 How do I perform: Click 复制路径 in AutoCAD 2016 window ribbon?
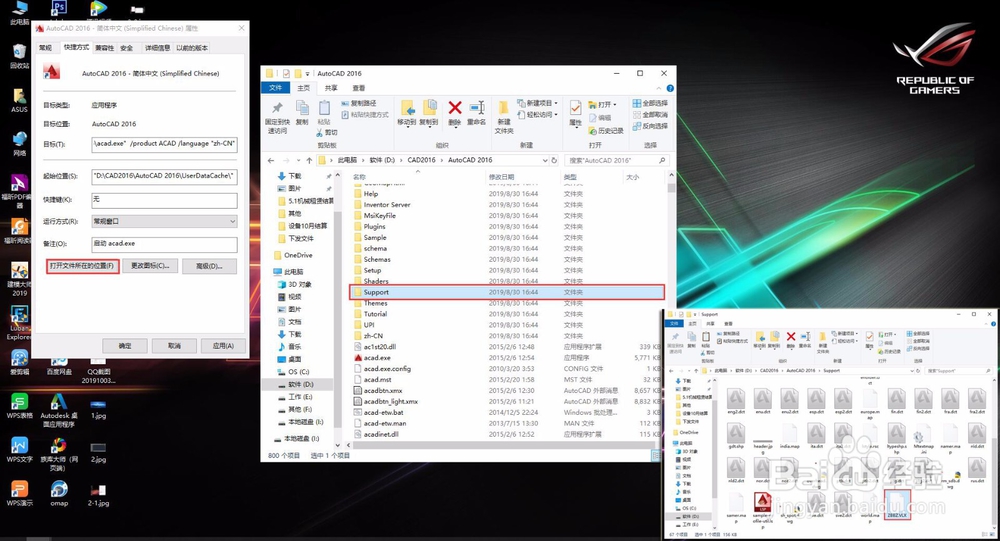pos(359,103)
